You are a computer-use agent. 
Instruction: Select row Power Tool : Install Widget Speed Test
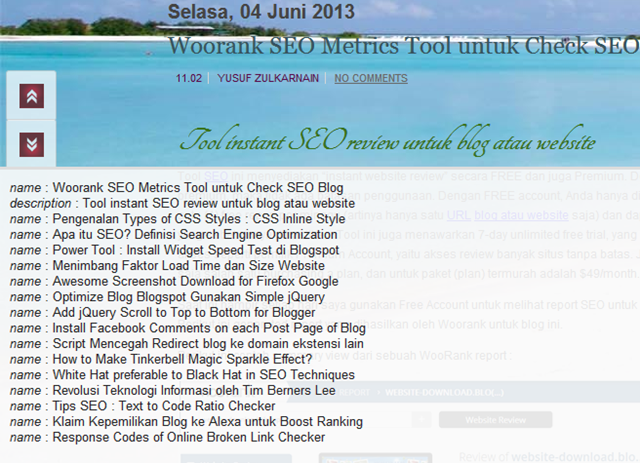[x=174, y=250]
